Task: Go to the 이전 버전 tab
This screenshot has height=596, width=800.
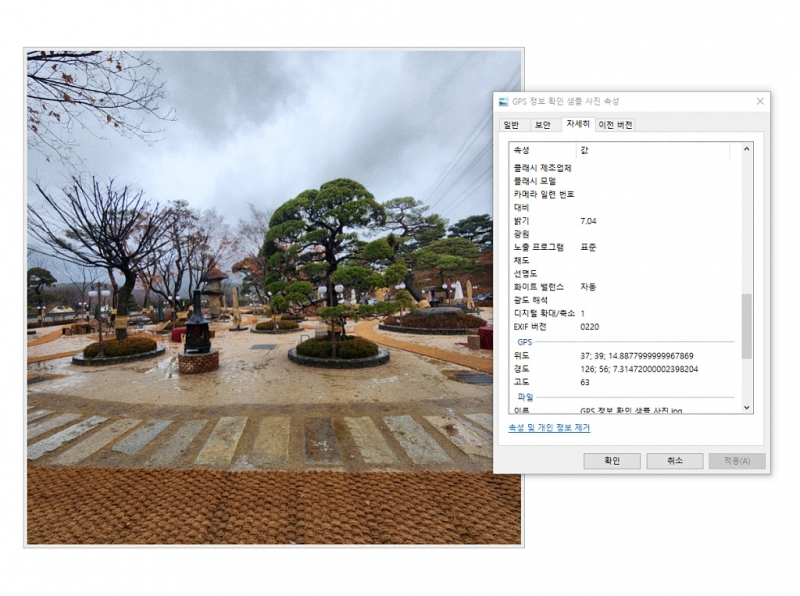Action: (615, 125)
